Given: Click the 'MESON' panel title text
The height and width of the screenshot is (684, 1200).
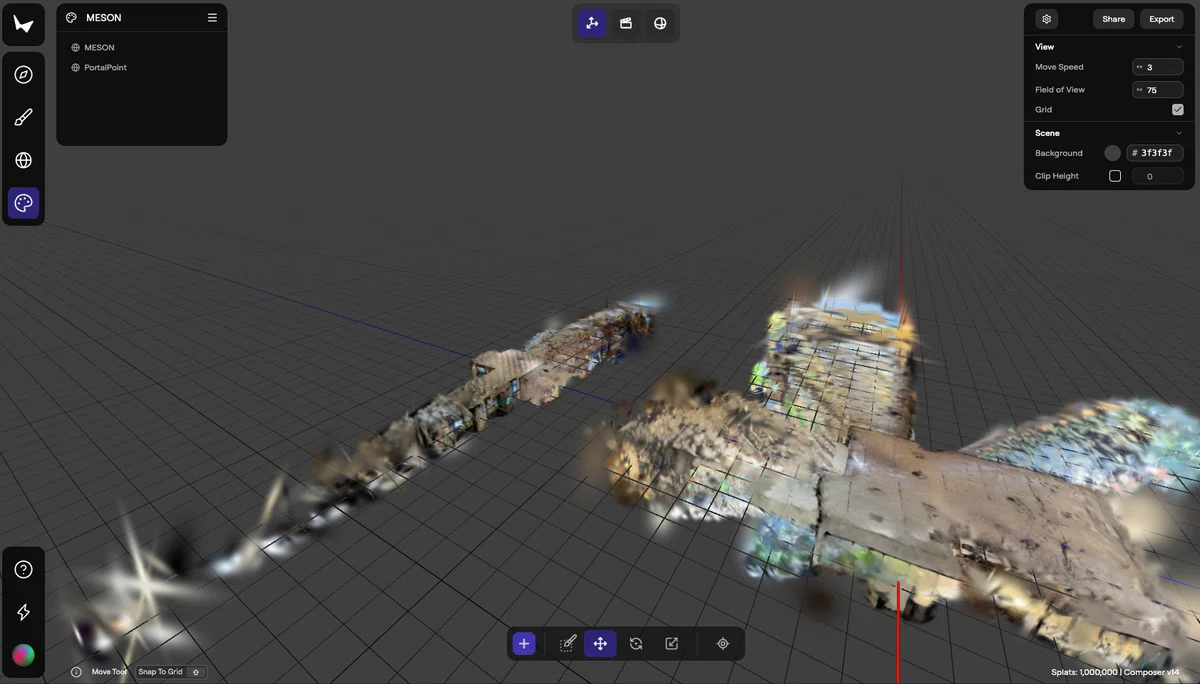Looking at the screenshot, I should pos(104,18).
